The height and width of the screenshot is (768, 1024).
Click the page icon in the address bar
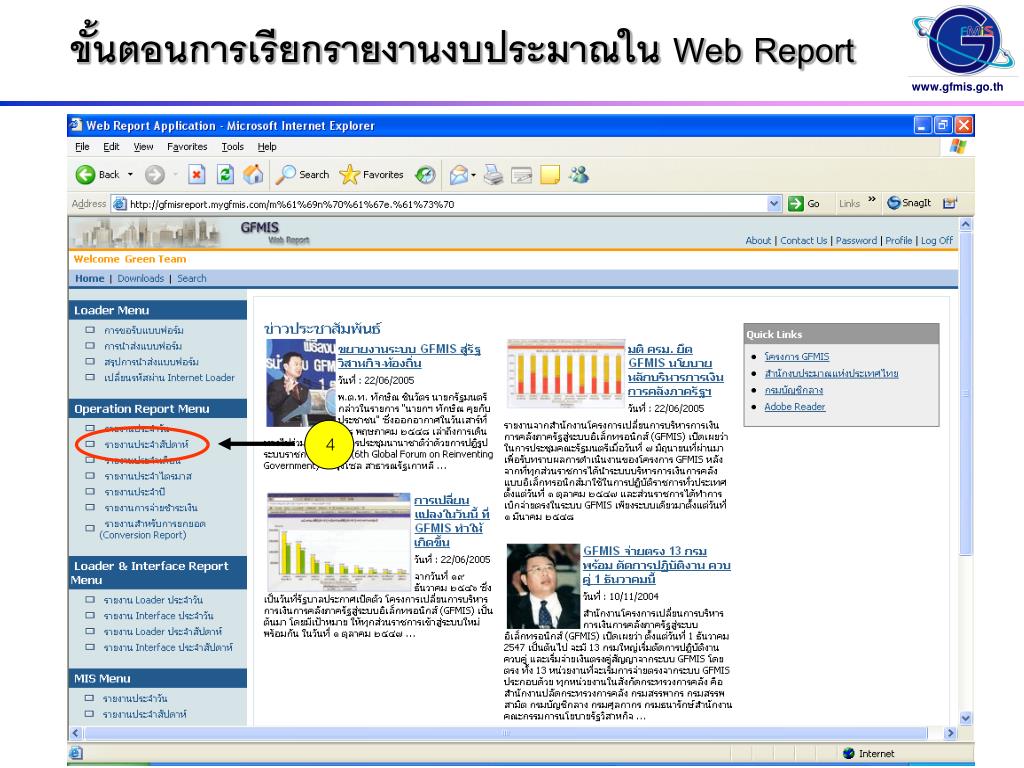coord(120,204)
